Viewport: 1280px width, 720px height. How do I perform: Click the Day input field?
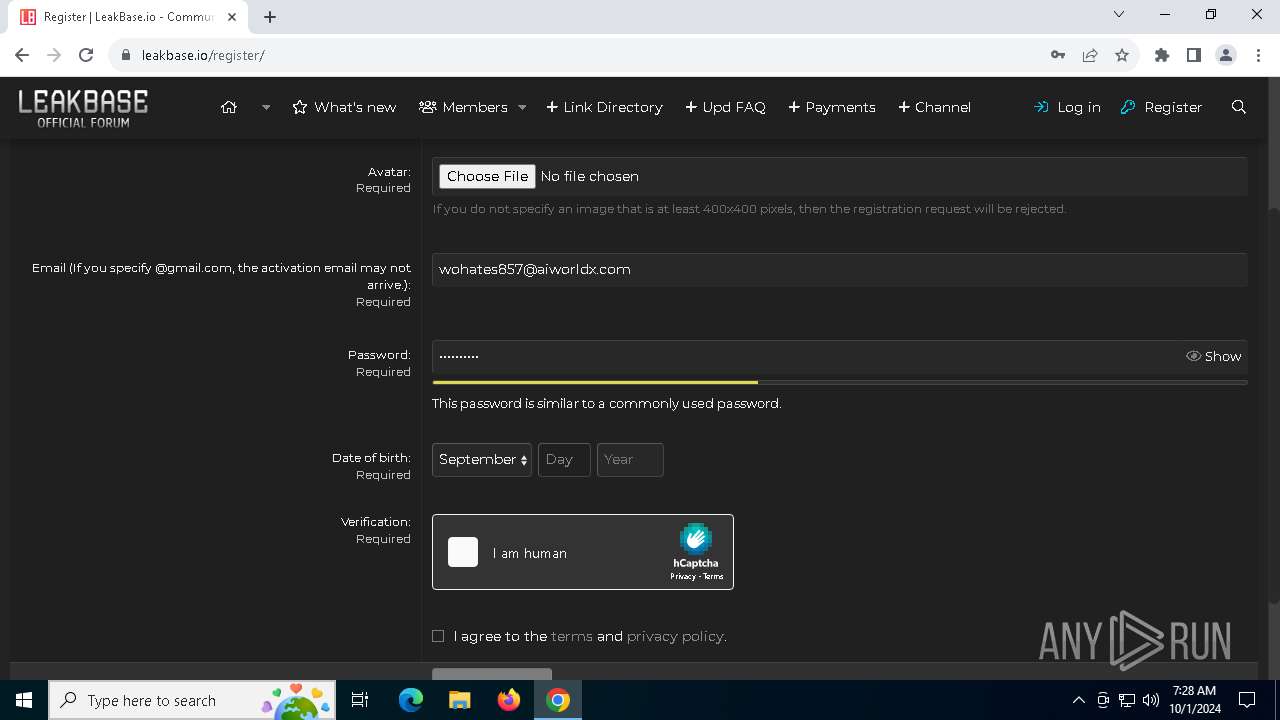pos(564,460)
